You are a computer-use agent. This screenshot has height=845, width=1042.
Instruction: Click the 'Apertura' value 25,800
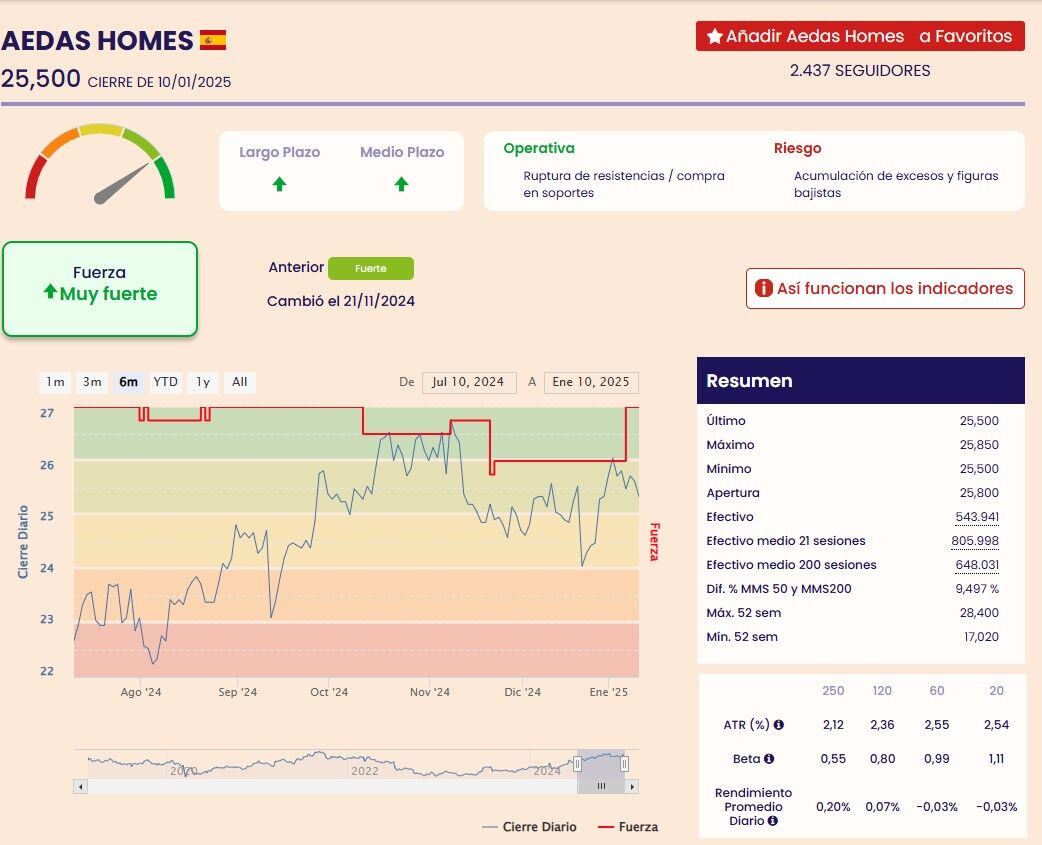pyautogui.click(x=979, y=493)
